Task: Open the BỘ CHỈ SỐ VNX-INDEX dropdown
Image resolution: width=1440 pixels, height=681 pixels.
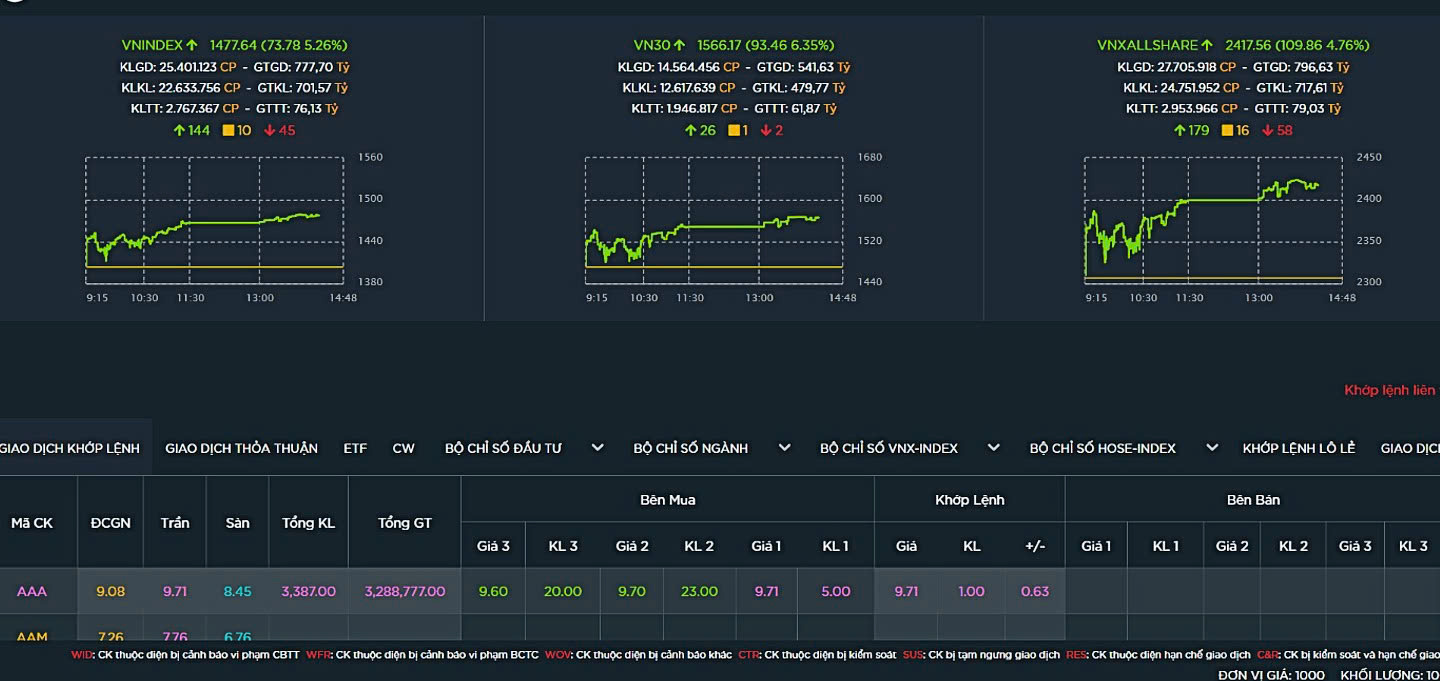Action: 993,448
